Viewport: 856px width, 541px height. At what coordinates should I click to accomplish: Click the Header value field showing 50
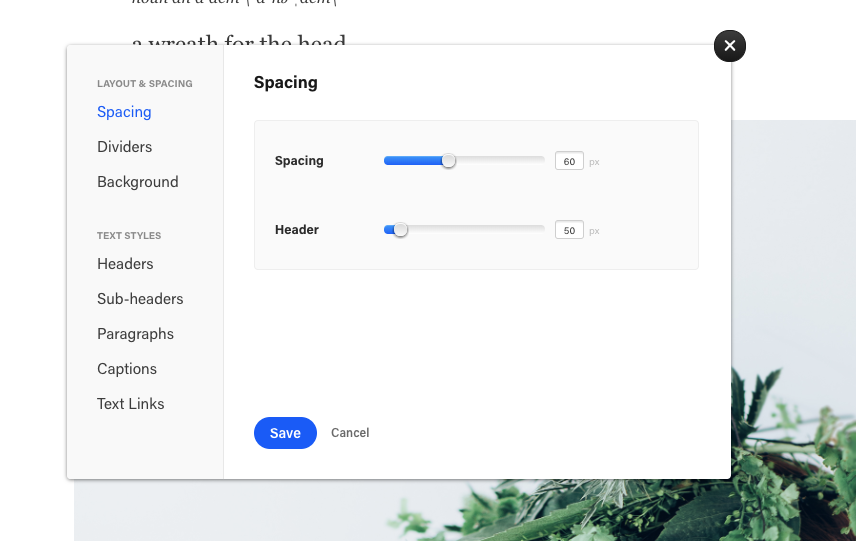click(569, 230)
